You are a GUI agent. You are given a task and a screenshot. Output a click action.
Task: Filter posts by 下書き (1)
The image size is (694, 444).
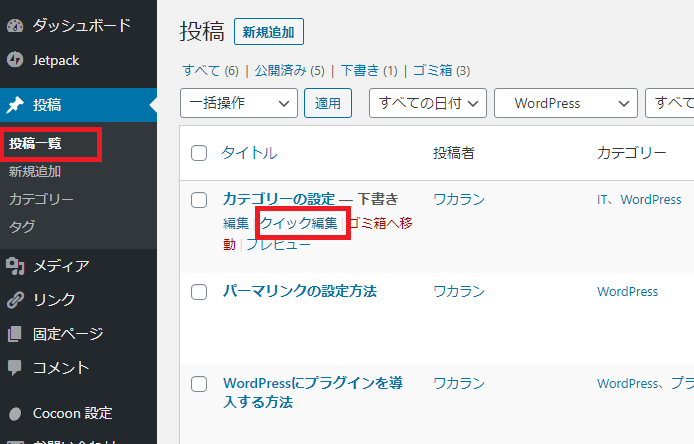(369, 71)
